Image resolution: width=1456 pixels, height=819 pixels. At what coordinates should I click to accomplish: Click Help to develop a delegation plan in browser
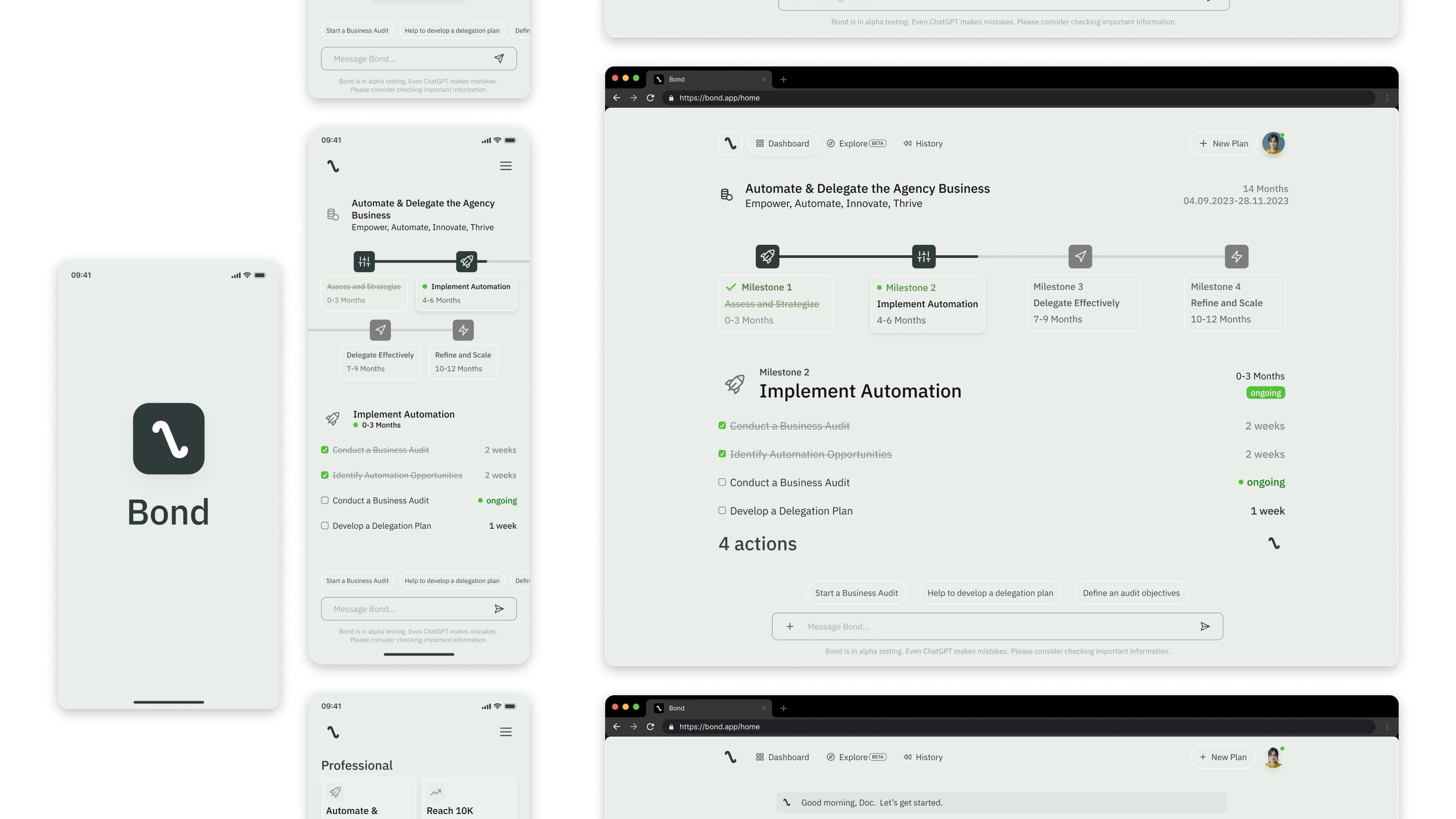click(990, 593)
